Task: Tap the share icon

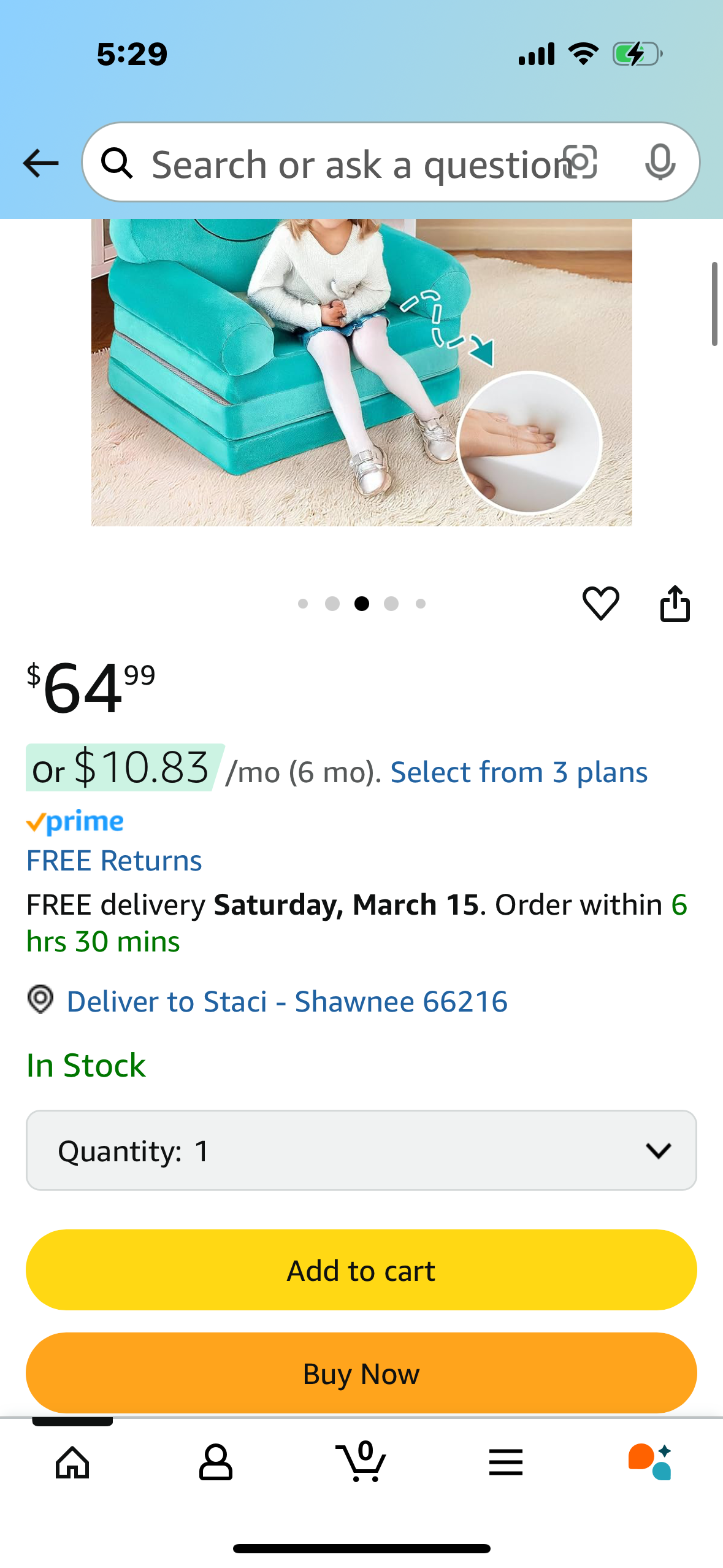Action: [x=675, y=604]
